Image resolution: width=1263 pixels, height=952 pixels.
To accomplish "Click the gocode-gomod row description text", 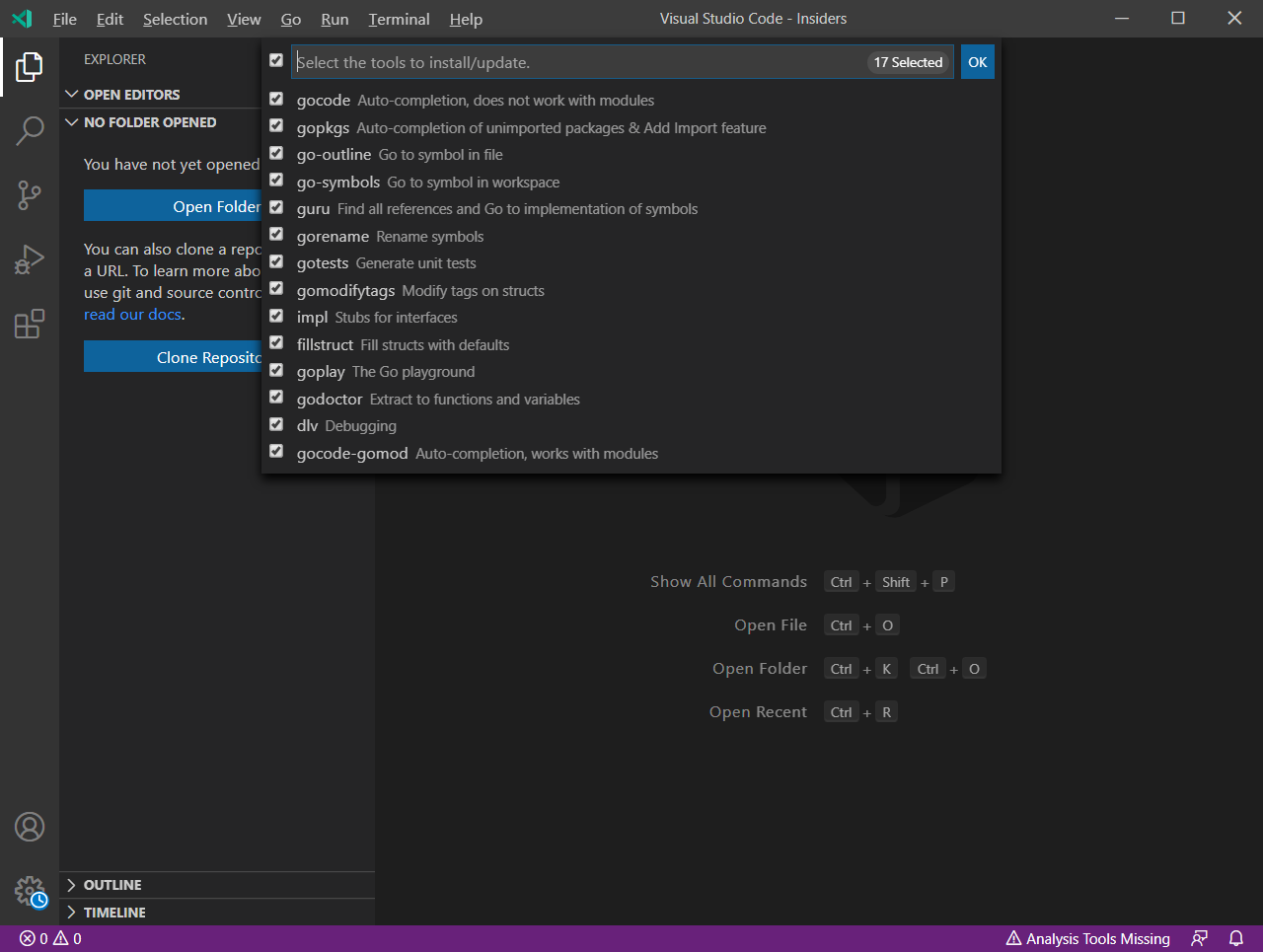I will pos(537,454).
